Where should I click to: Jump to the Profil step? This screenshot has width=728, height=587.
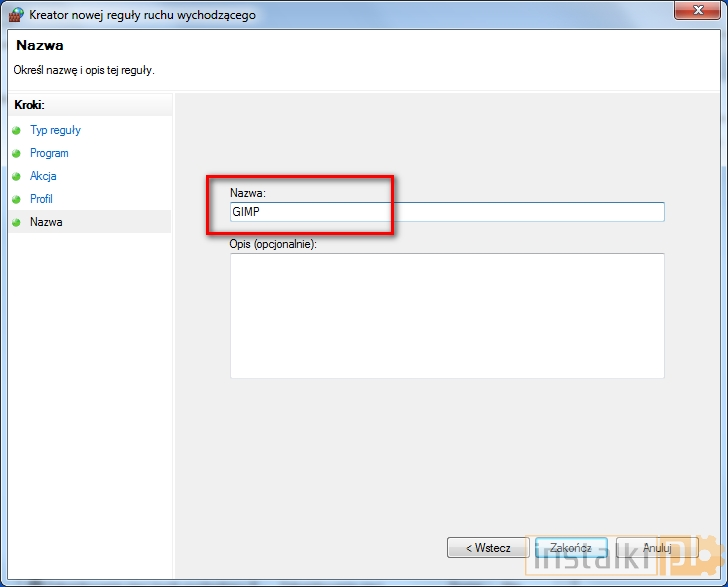41,199
